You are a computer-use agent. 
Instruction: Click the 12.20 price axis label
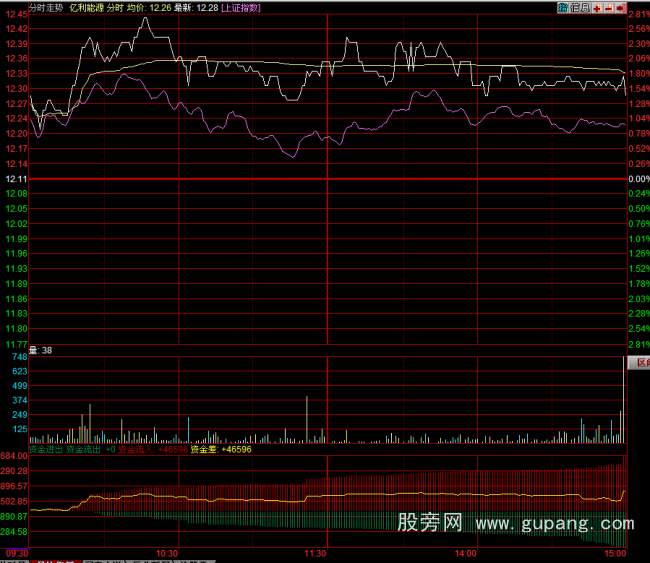pos(17,133)
